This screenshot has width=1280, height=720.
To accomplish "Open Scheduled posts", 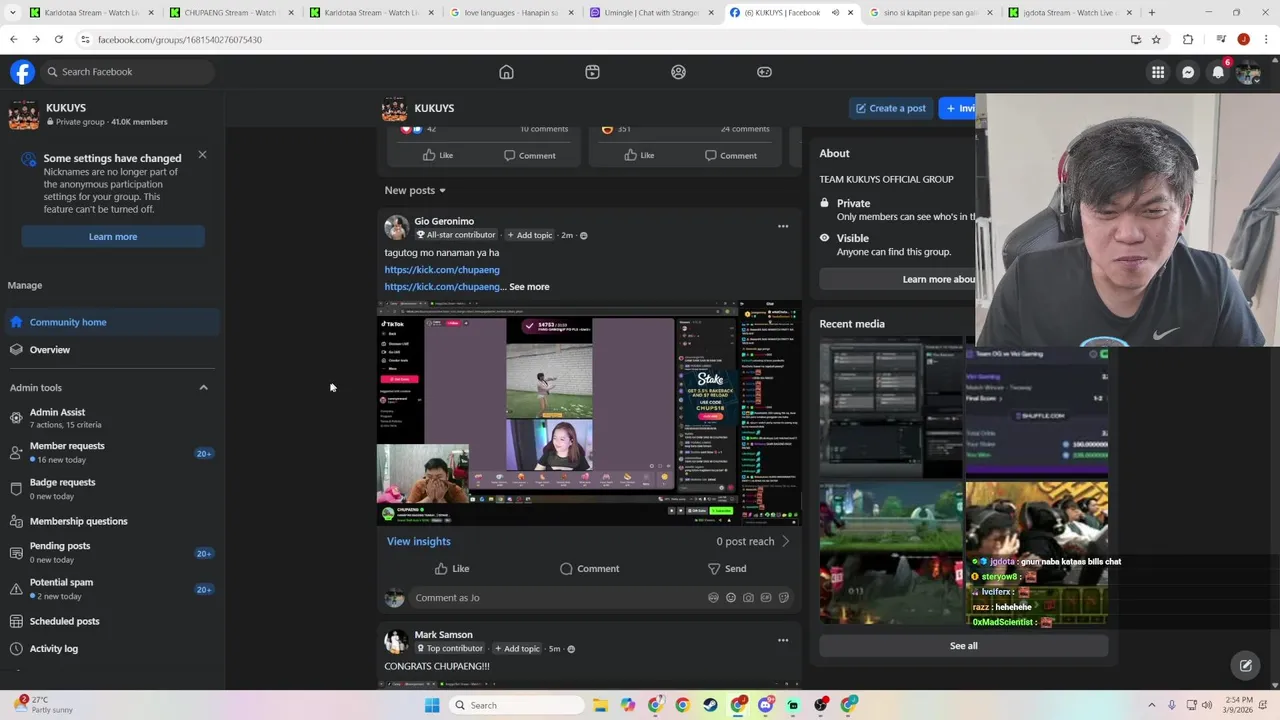I will point(112,621).
